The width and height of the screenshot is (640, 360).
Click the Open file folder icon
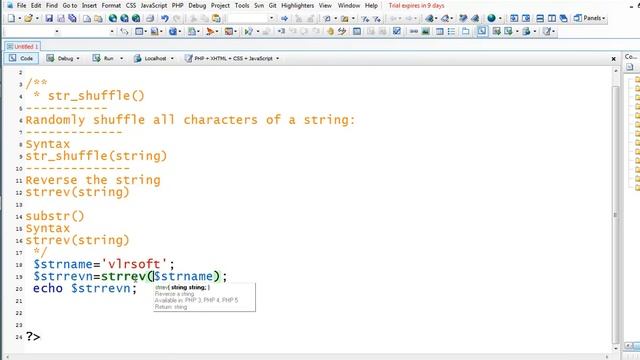coord(28,18)
